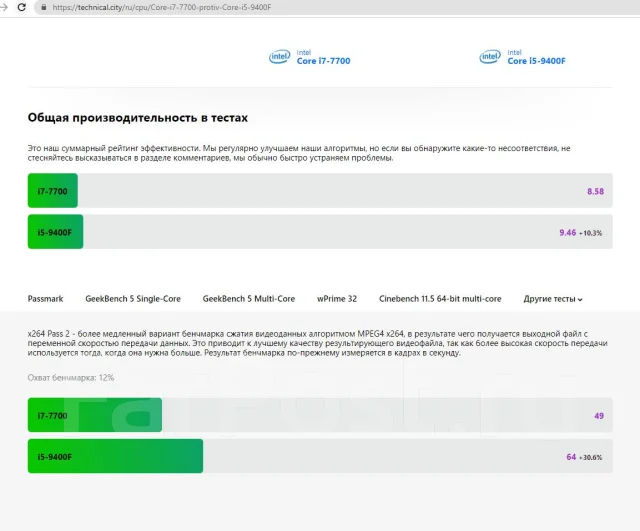Click the forward arrow browser icon

[4, 7]
